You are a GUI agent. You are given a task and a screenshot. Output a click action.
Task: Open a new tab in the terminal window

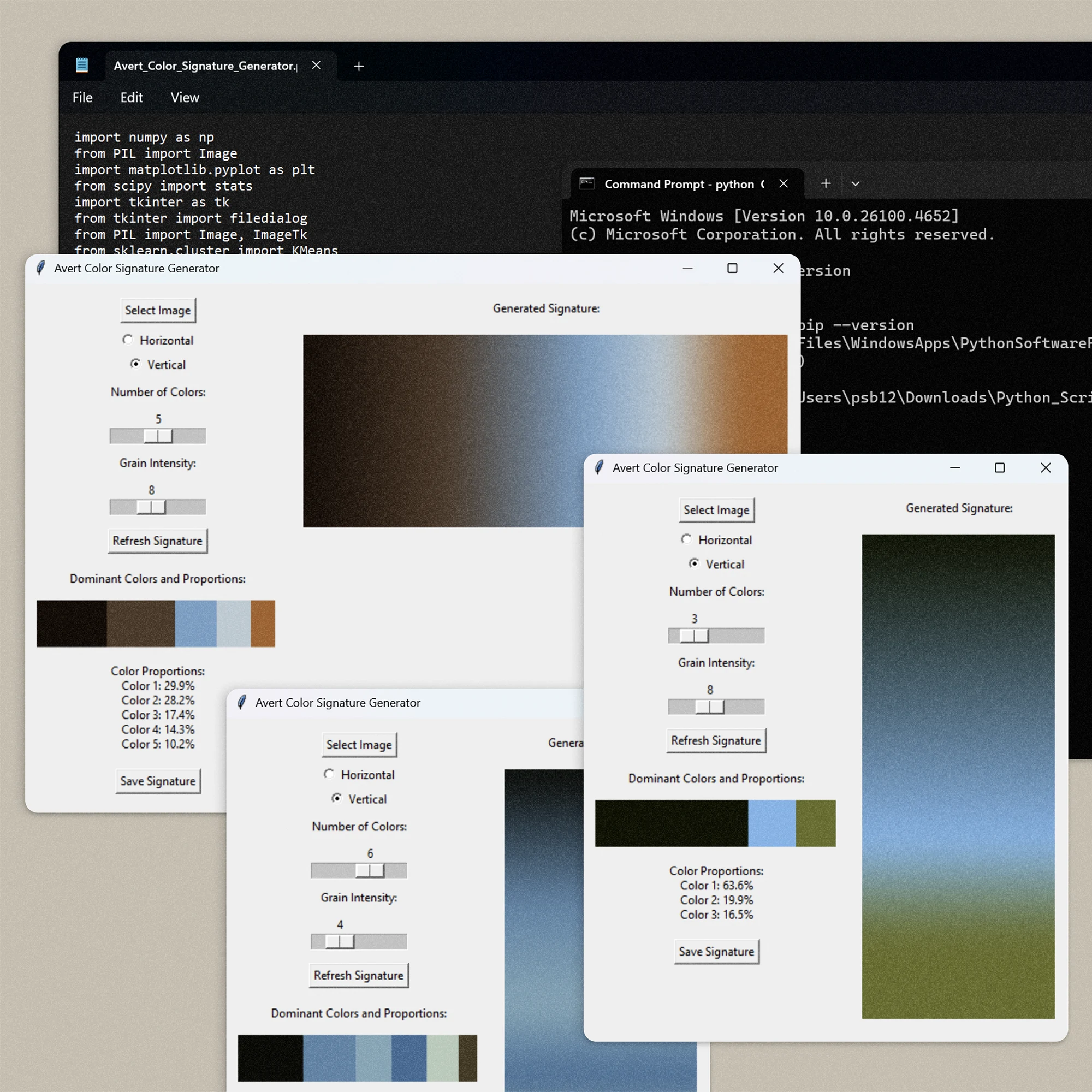[x=826, y=183]
